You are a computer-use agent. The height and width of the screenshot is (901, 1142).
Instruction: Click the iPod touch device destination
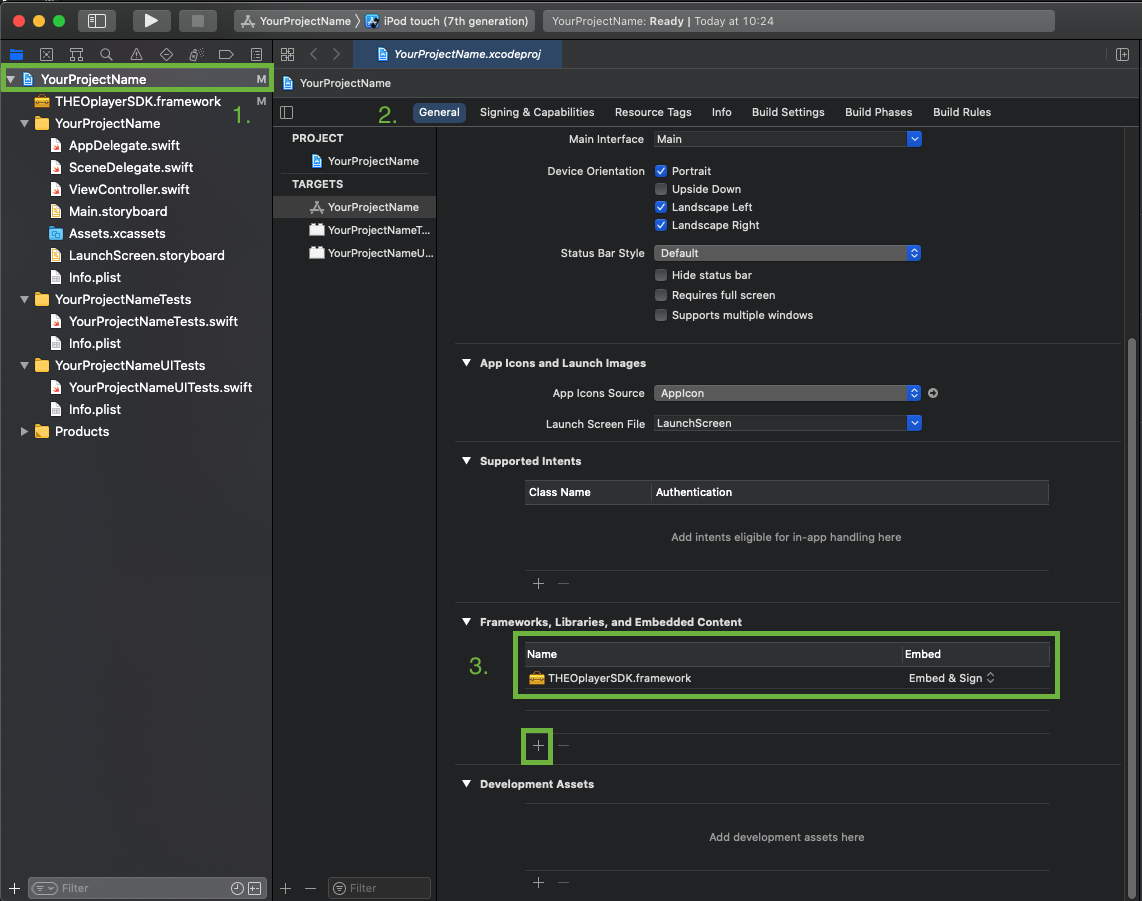pyautogui.click(x=454, y=21)
